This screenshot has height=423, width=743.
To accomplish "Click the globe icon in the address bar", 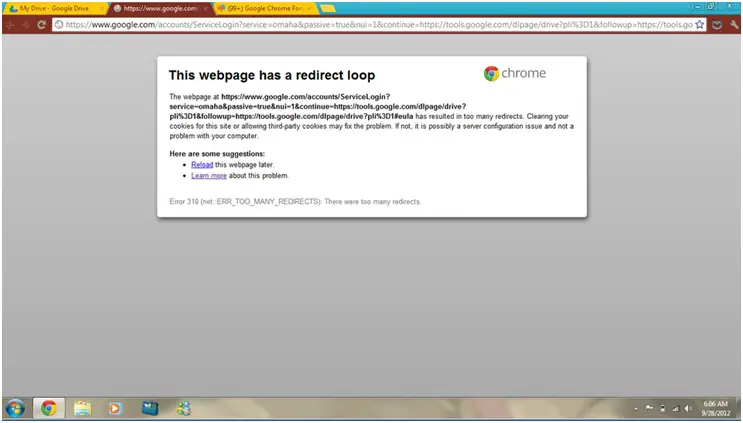I will [59, 25].
